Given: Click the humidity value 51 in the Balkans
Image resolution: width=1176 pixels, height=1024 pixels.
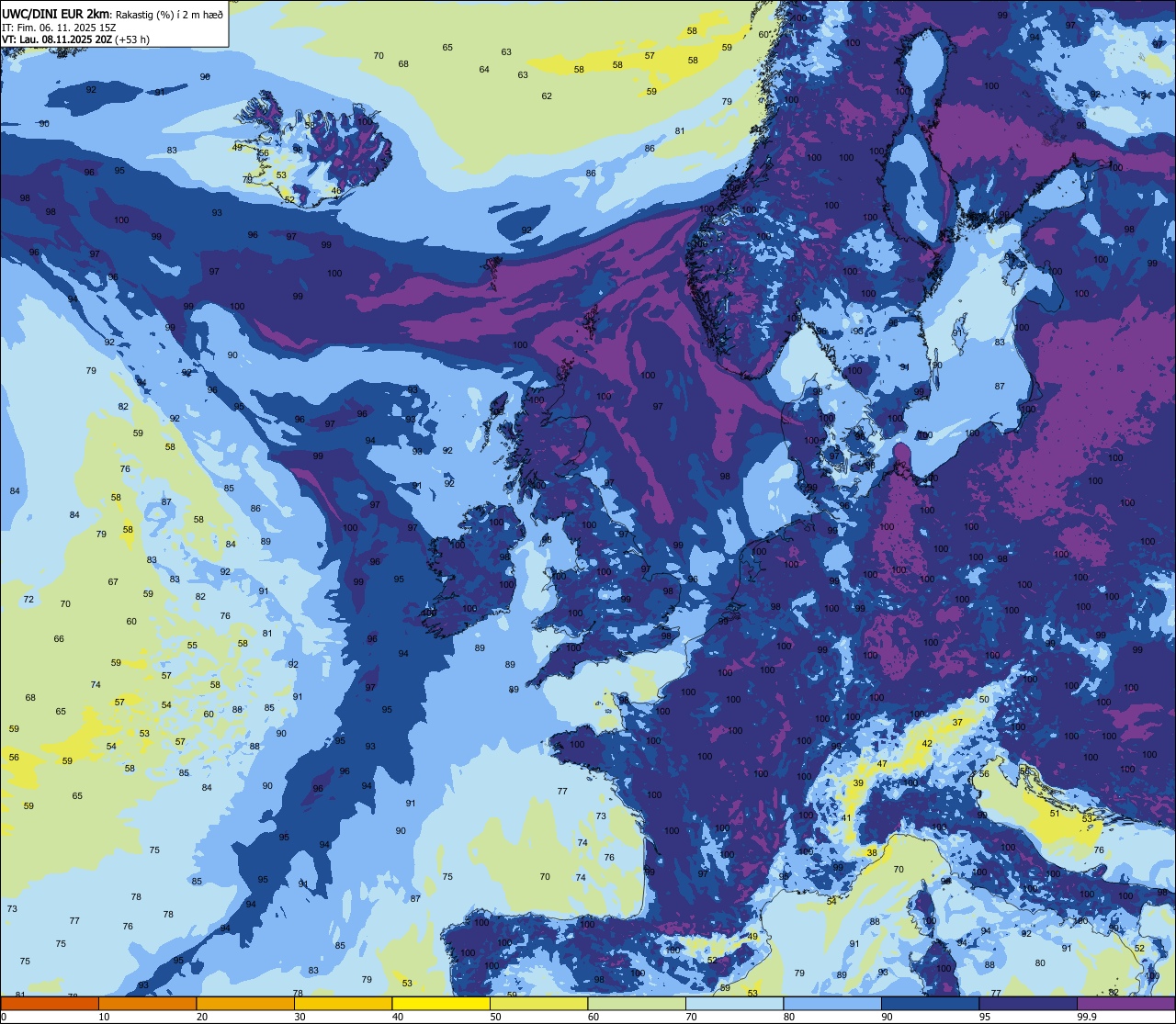Looking at the screenshot, I should point(1055,814).
